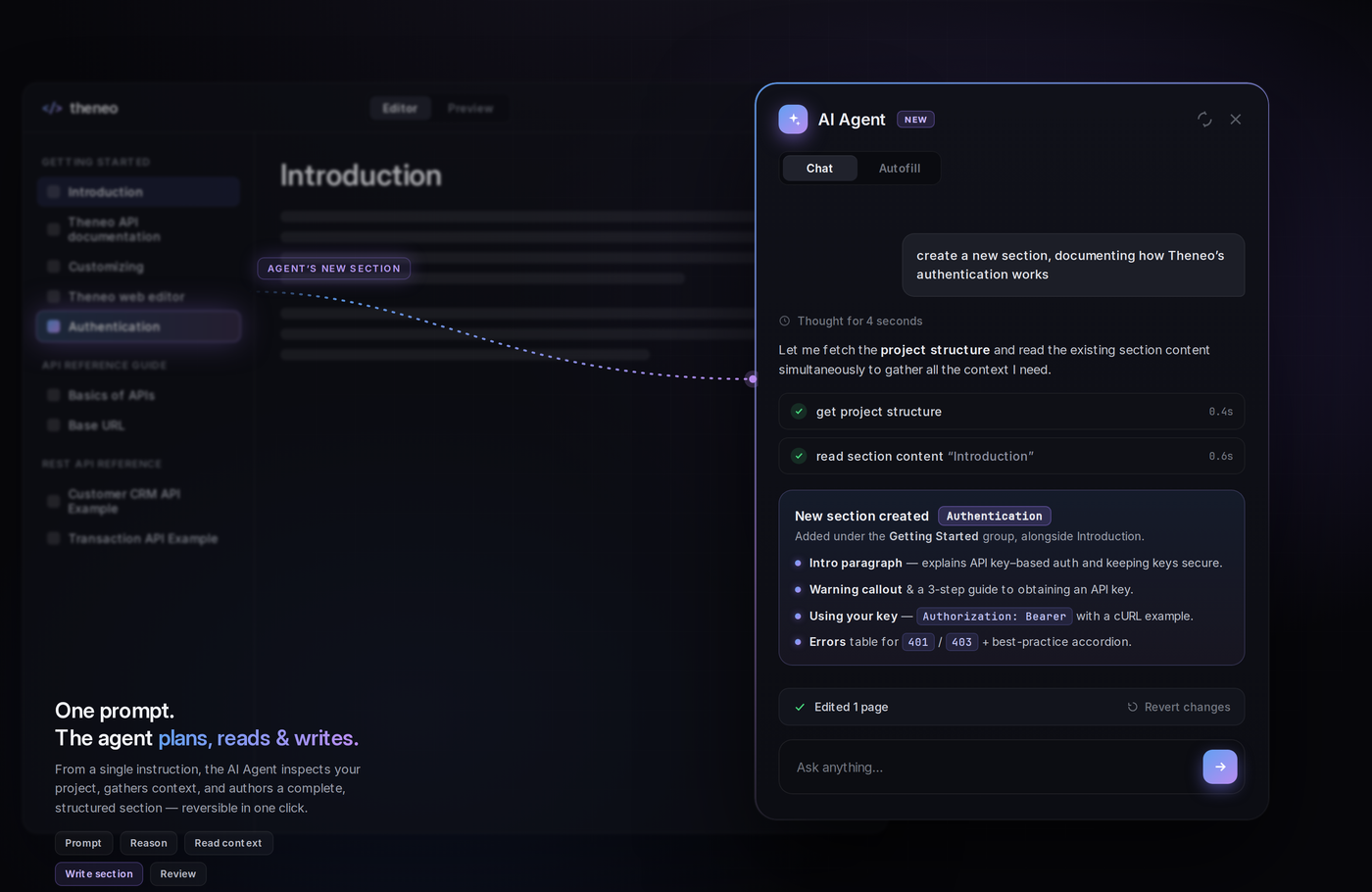Expand the read section content step
Viewport: 1372px width, 892px height.
tap(1011, 456)
